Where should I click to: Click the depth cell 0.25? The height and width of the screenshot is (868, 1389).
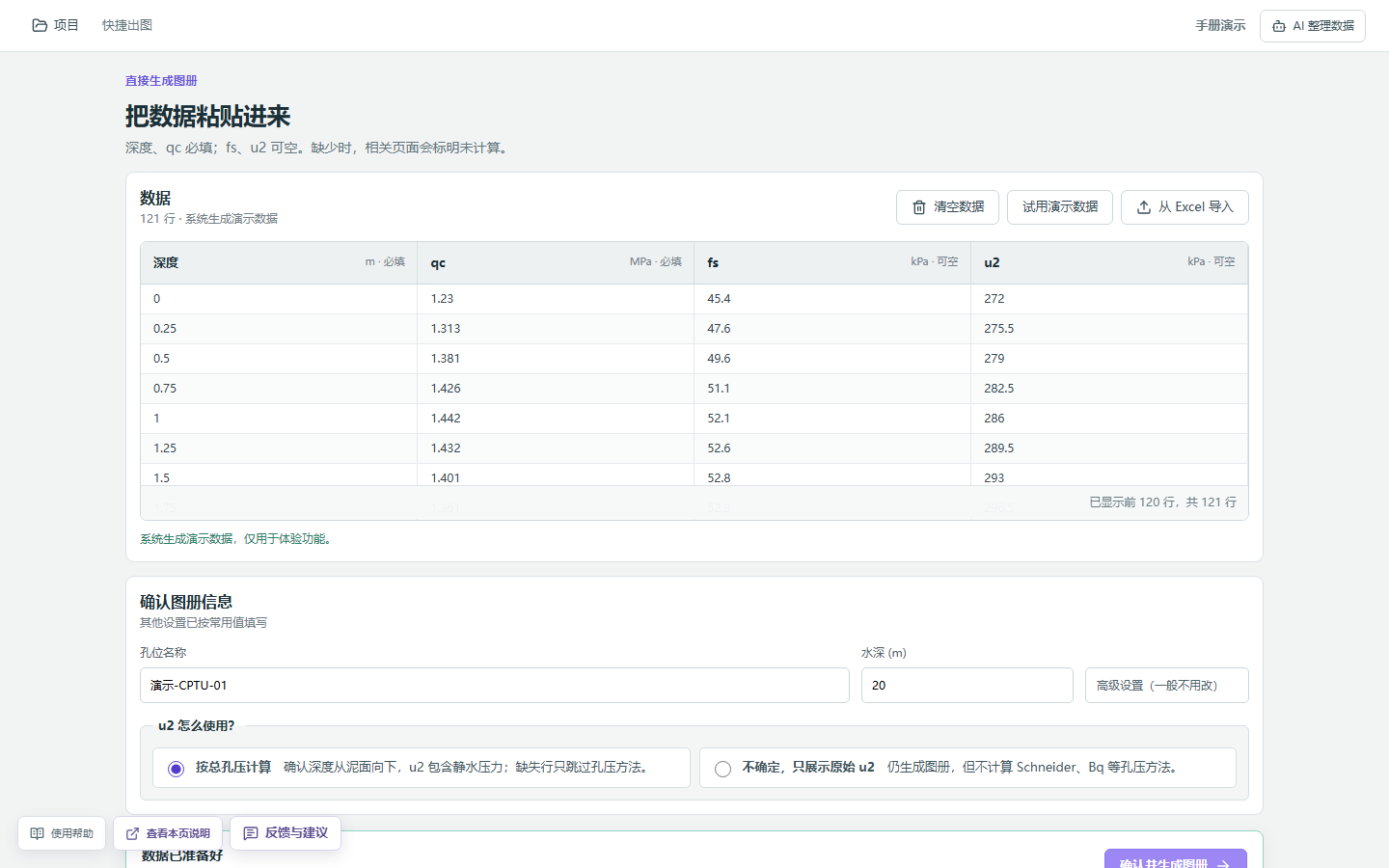pos(279,329)
